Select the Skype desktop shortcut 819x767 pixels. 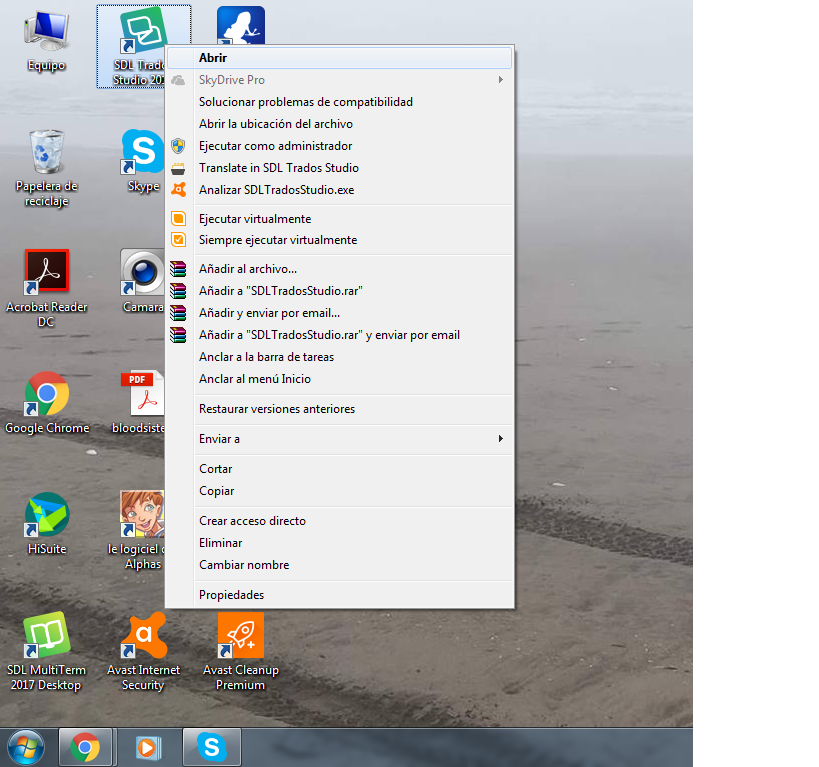point(142,161)
